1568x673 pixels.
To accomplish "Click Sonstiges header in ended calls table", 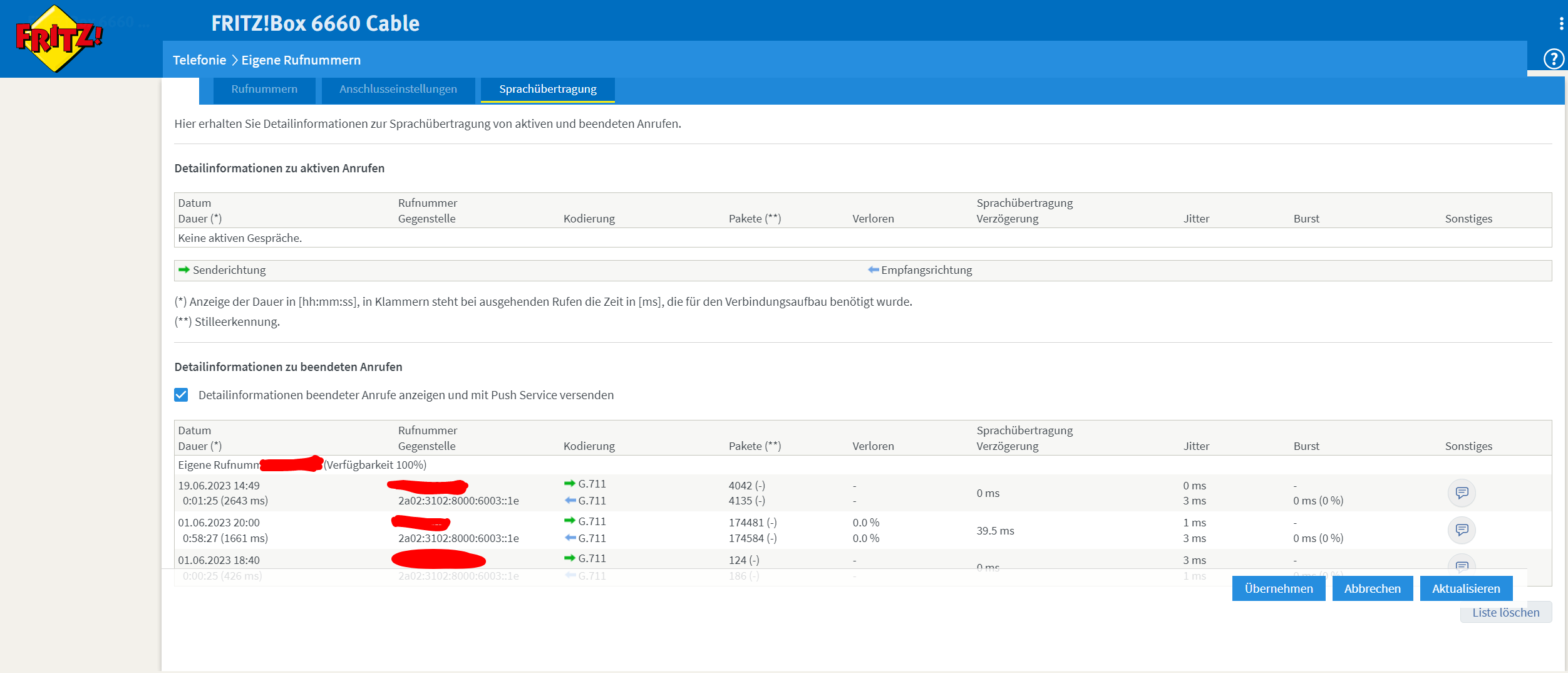I will pyautogui.click(x=1468, y=446).
